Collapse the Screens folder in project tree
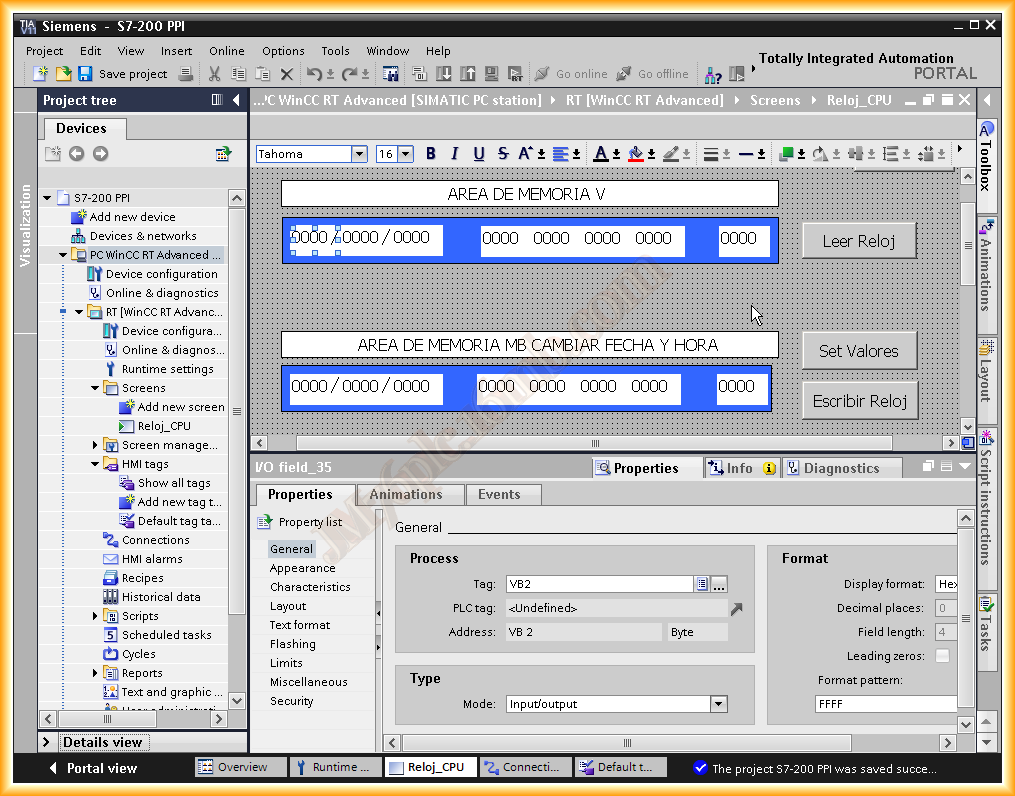The width and height of the screenshot is (1015, 796). point(96,388)
